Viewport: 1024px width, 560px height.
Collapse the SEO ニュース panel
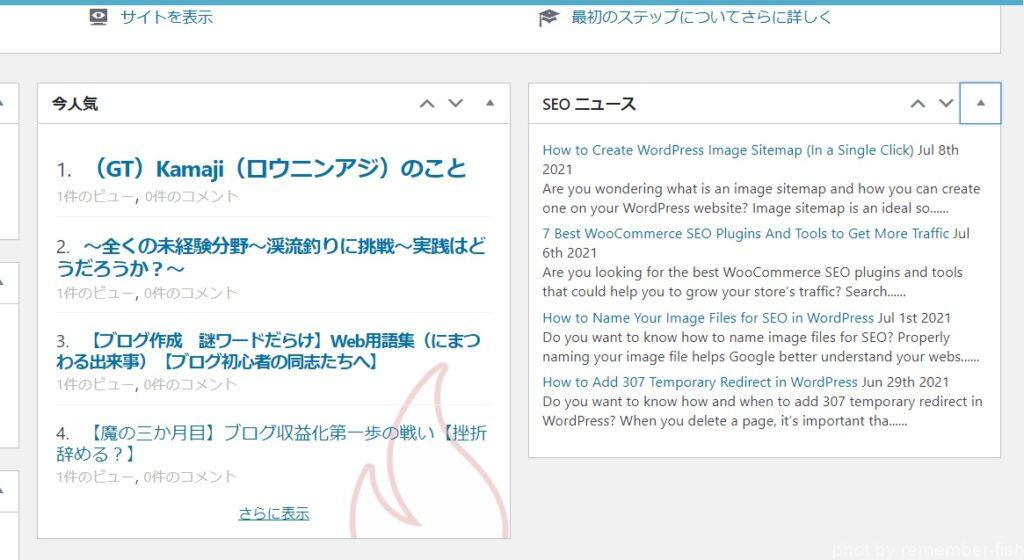[x=980, y=103]
